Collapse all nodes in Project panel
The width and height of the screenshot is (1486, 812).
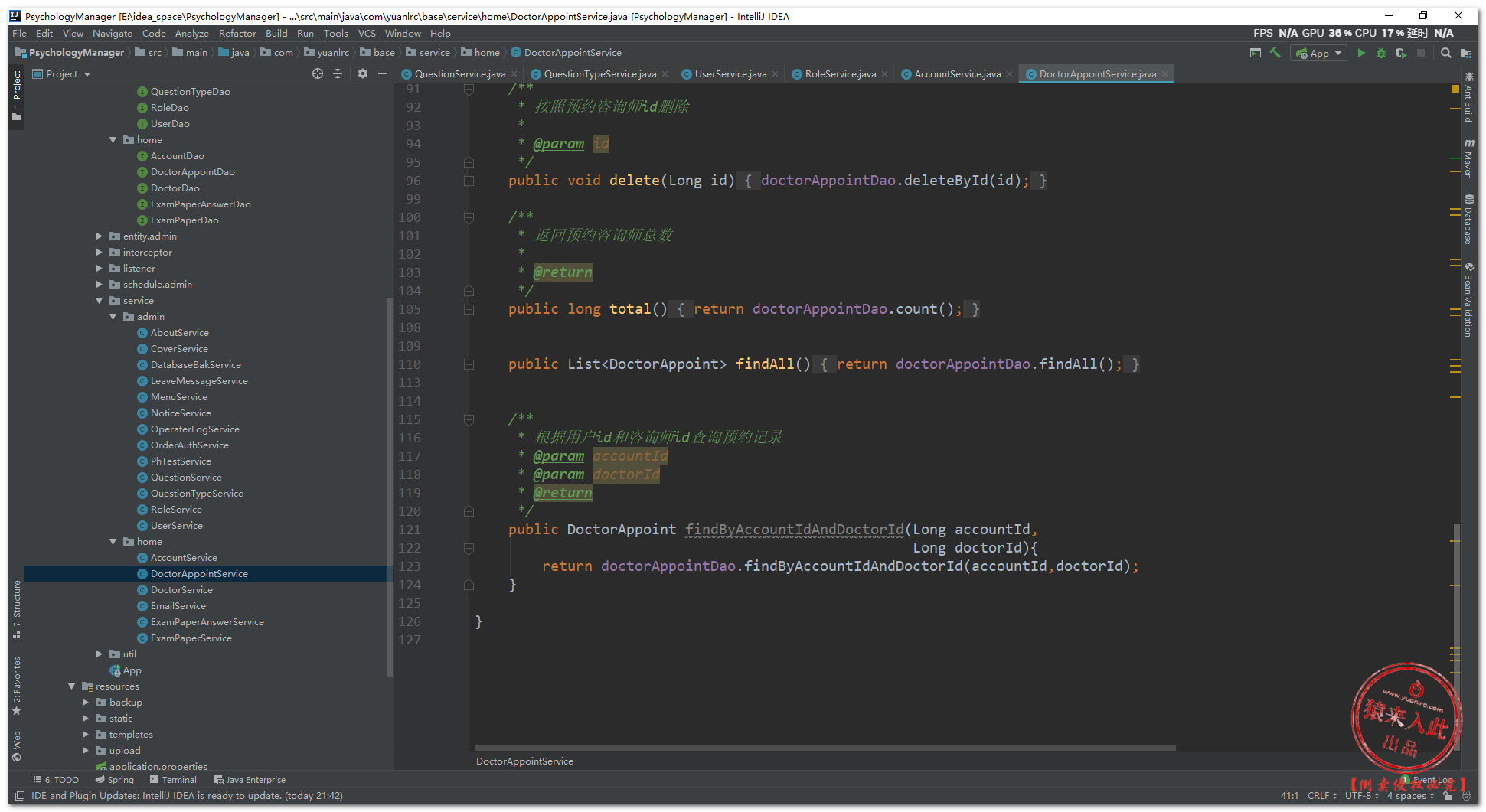coord(338,73)
